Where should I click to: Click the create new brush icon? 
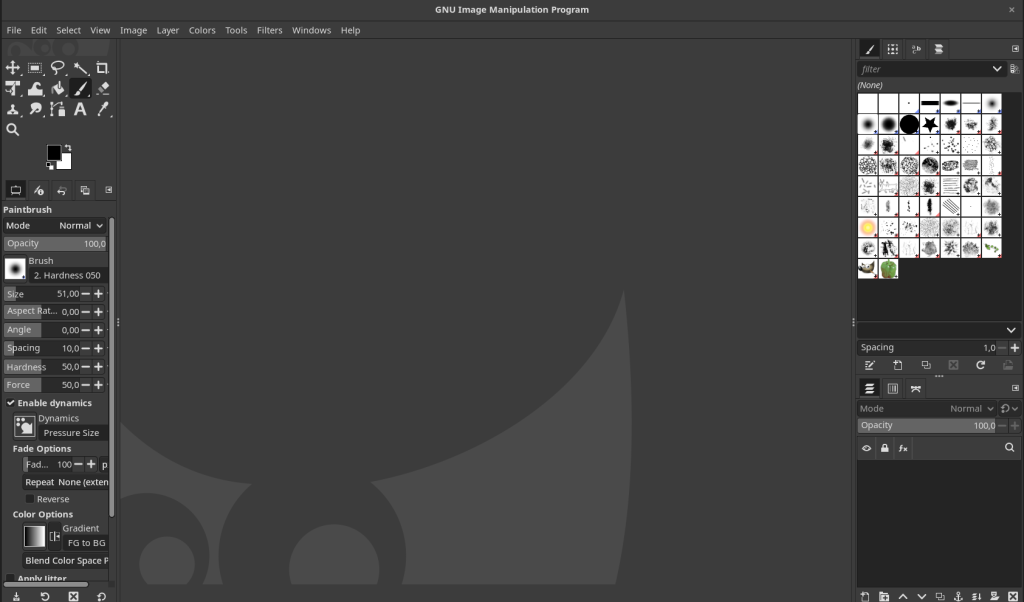[x=897, y=366]
